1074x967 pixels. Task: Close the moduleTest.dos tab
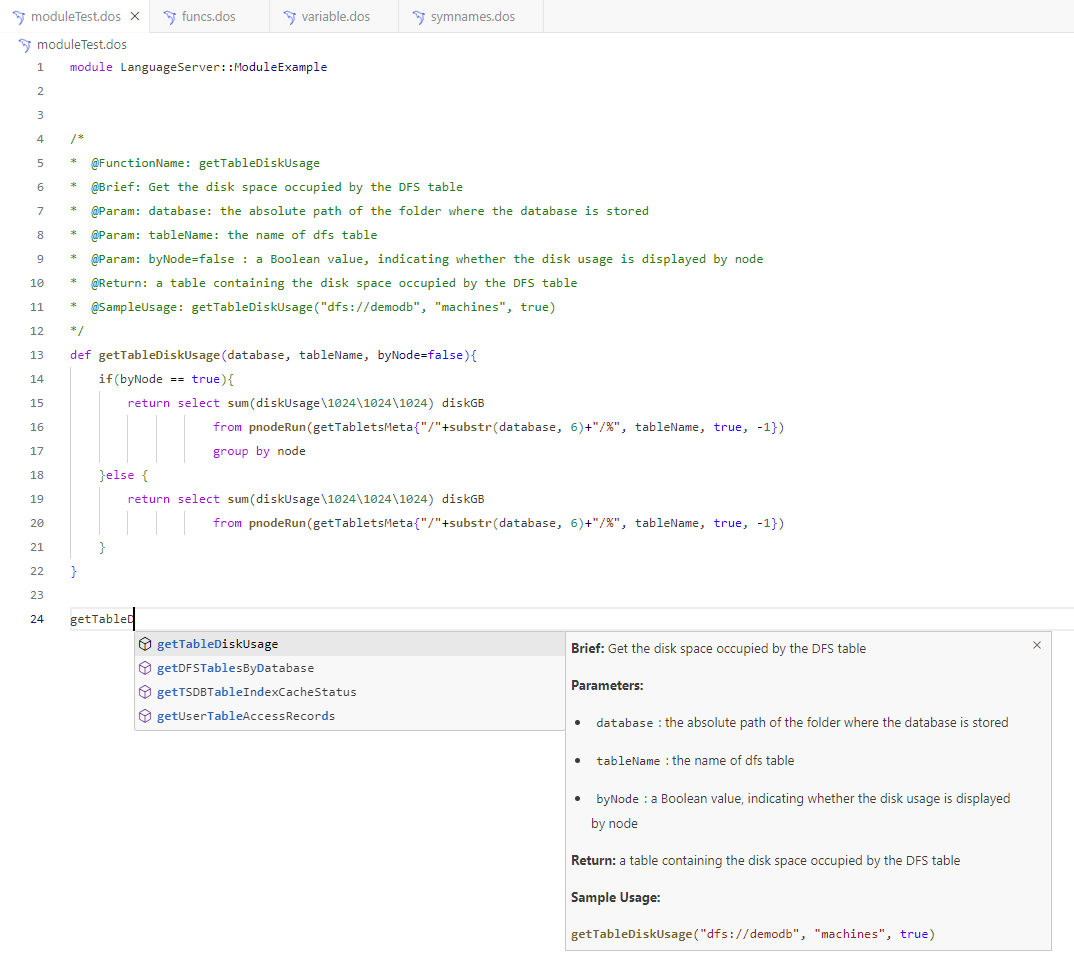135,17
